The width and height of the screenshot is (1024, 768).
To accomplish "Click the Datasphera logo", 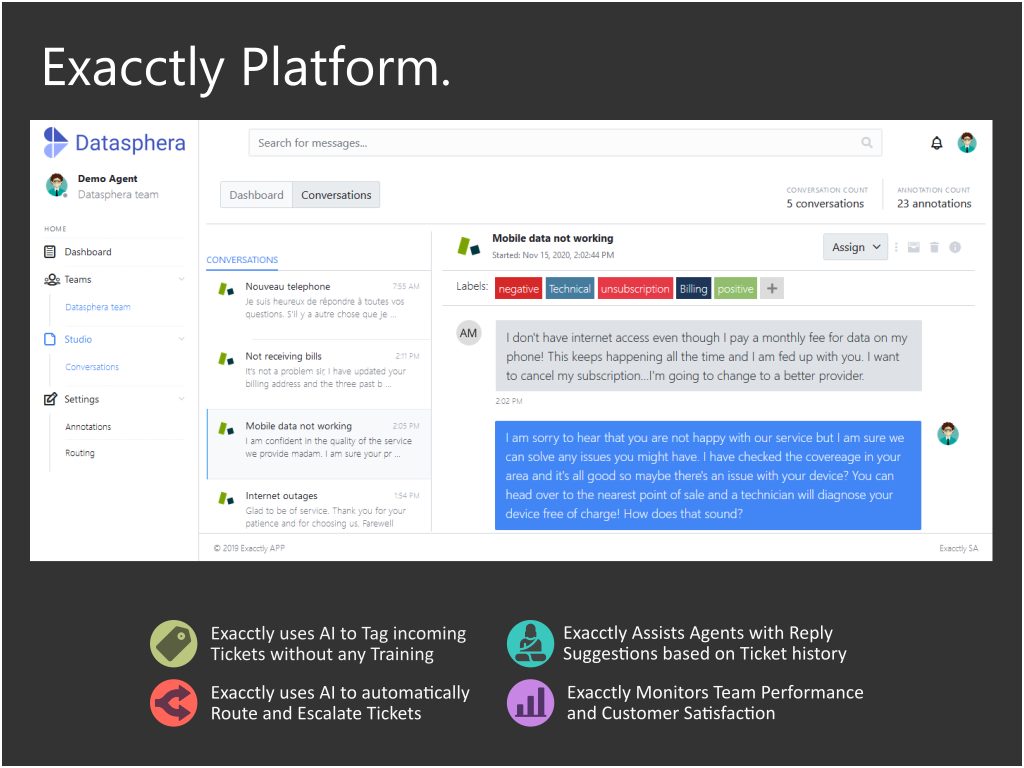I will (x=114, y=142).
